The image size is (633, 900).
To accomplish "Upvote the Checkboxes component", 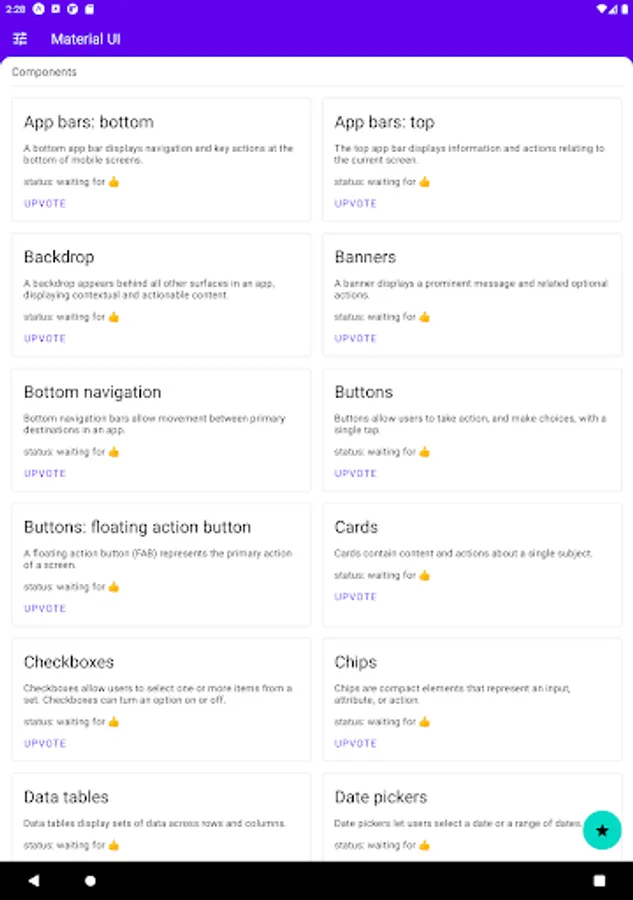I will [x=45, y=743].
